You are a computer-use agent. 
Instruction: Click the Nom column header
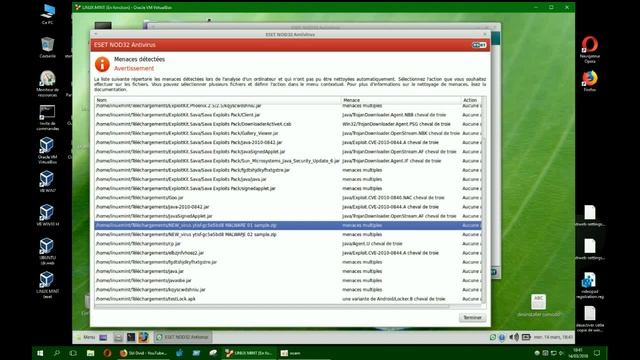(x=218, y=100)
